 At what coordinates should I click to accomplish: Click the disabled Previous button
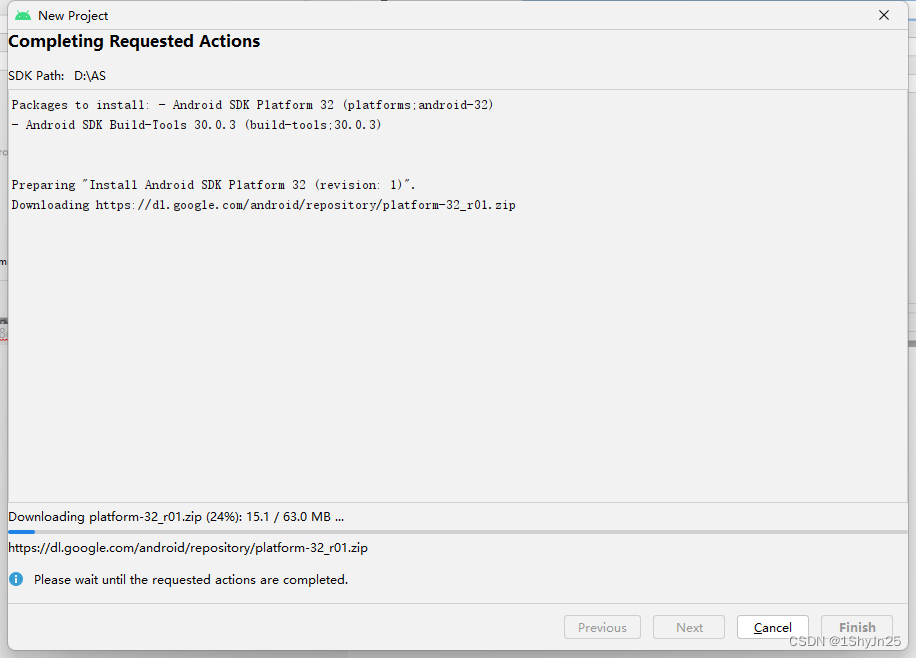pos(602,627)
